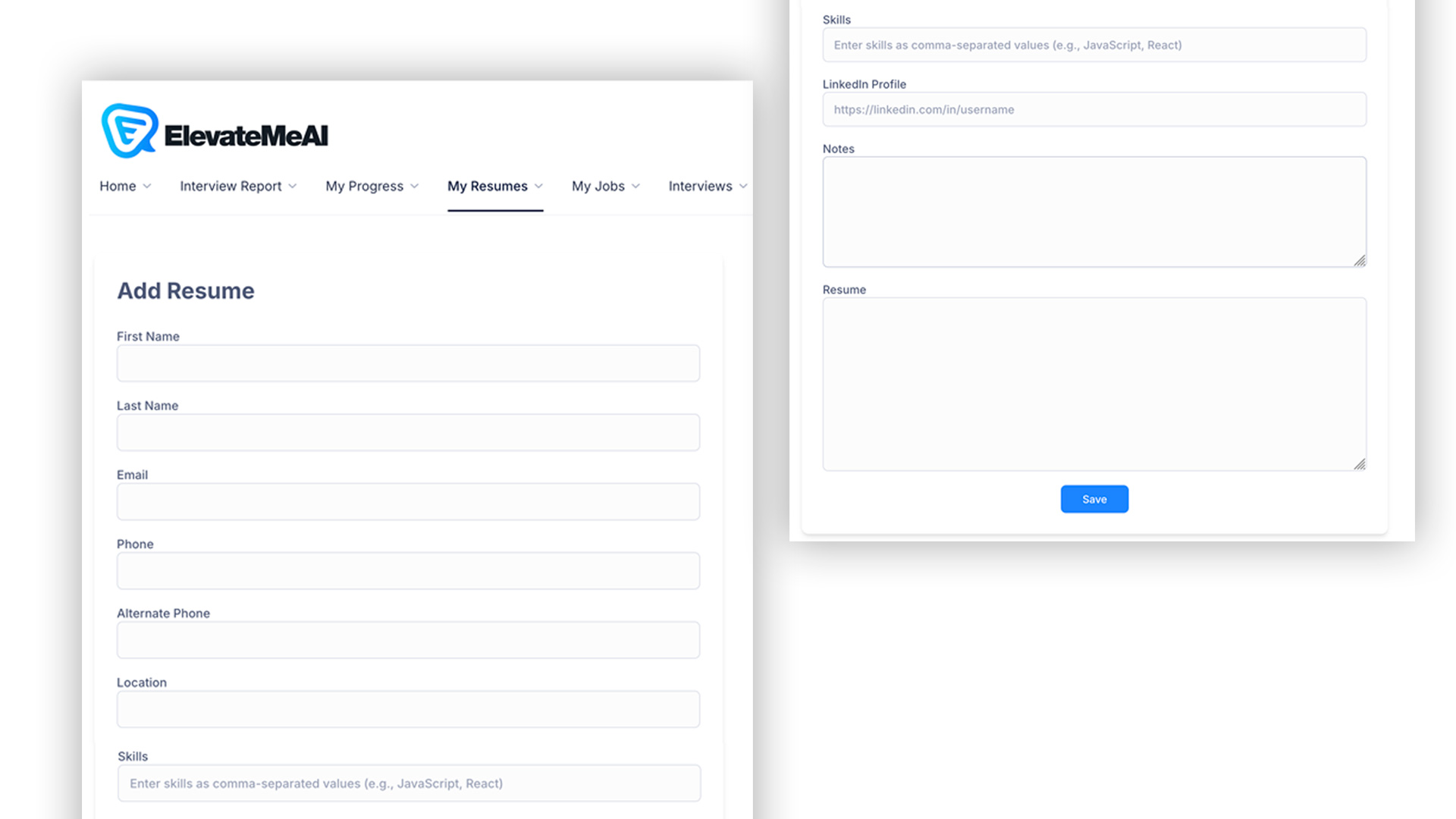Expand the Interview Report dropdown chevron
This screenshot has height=819, width=1456.
[293, 187]
